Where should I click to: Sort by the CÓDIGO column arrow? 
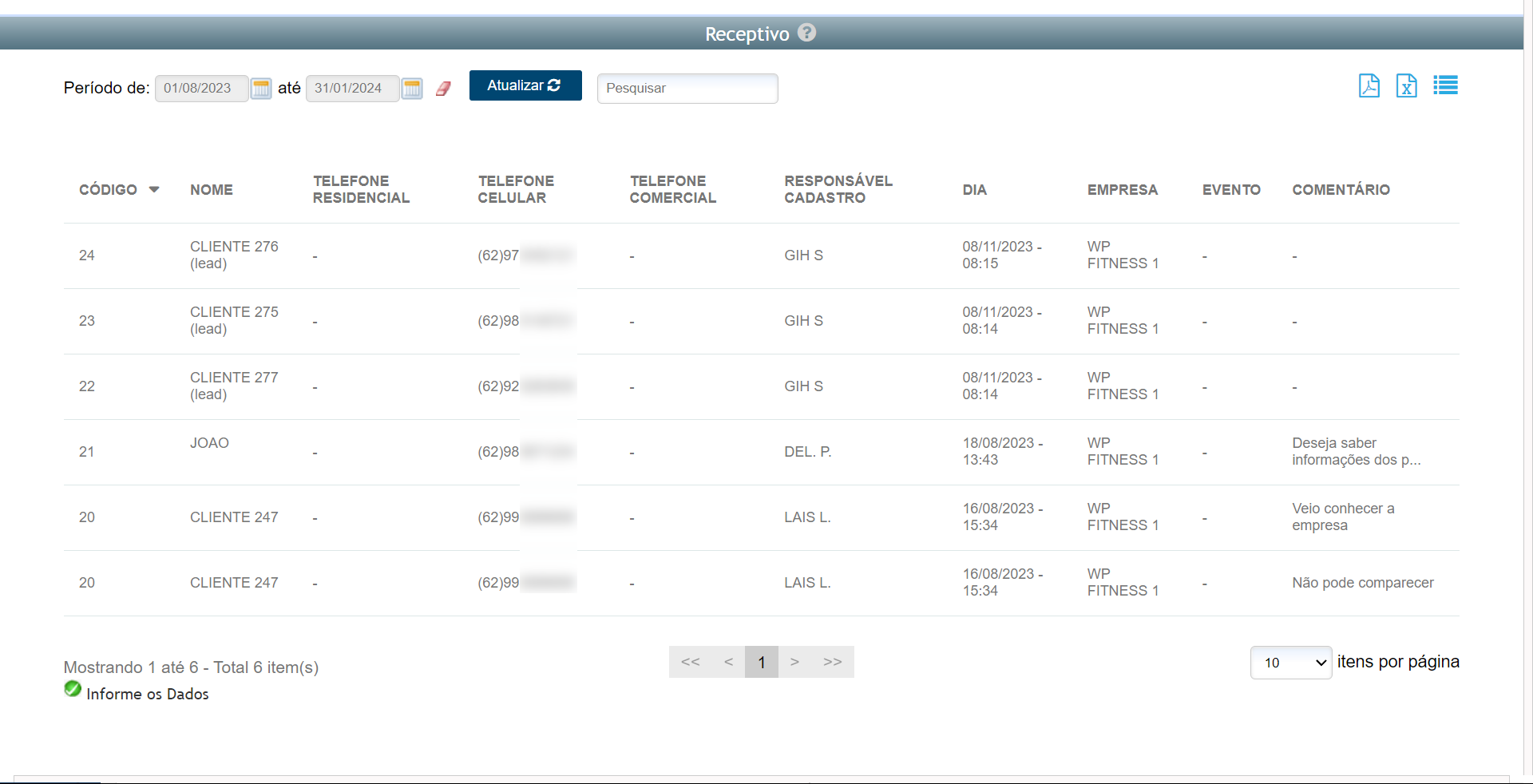tap(154, 189)
